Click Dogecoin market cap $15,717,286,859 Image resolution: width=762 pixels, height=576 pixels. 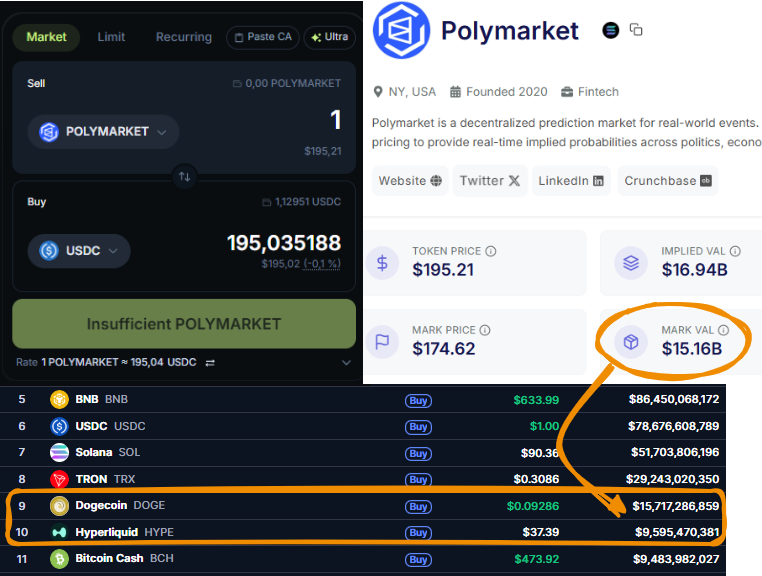click(675, 506)
